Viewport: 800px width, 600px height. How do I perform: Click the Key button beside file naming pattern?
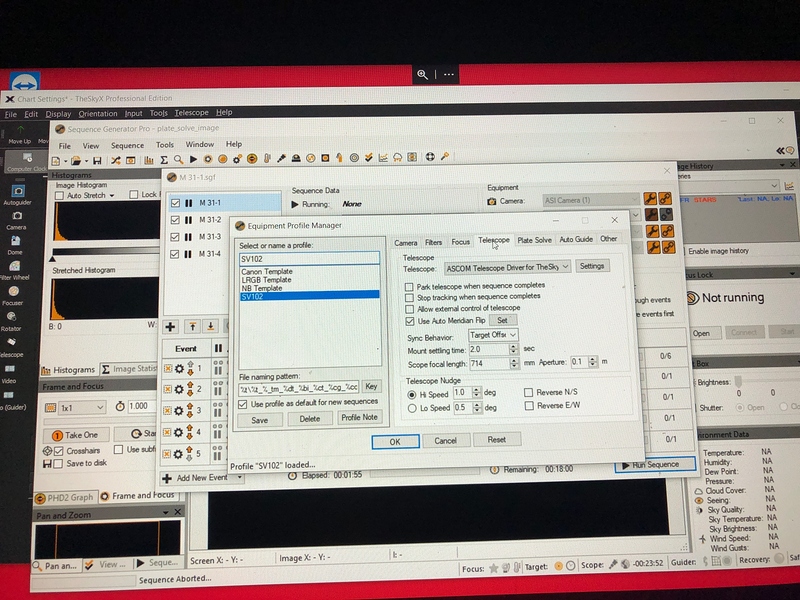(x=371, y=387)
